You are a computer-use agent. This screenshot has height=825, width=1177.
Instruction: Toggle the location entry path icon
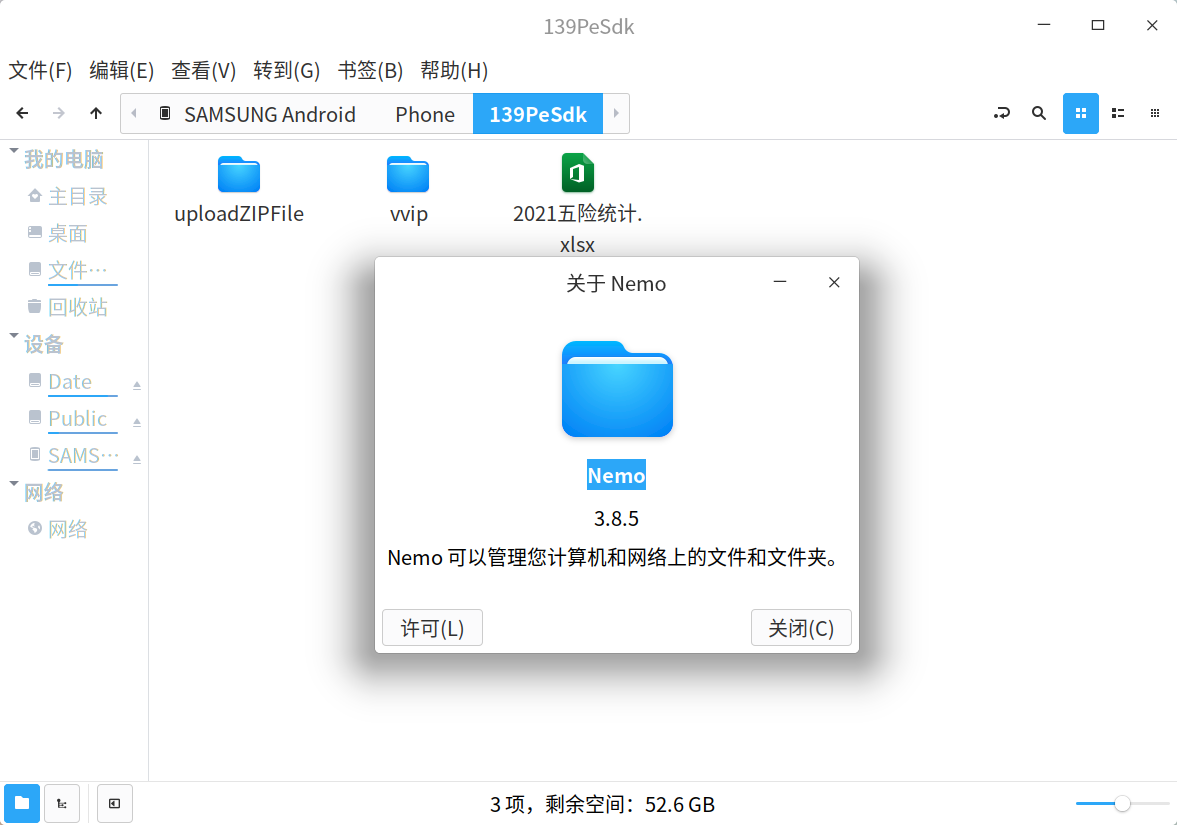coord(1001,113)
